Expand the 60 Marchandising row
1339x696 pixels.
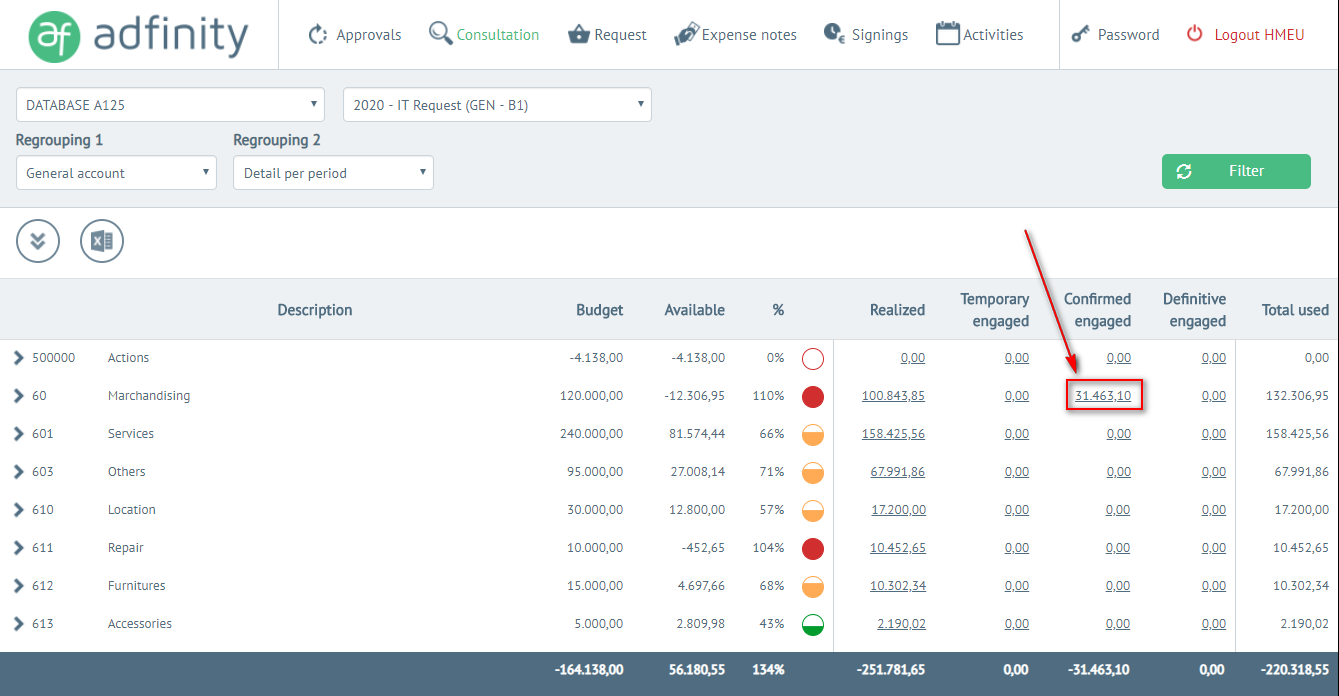[x=18, y=396]
